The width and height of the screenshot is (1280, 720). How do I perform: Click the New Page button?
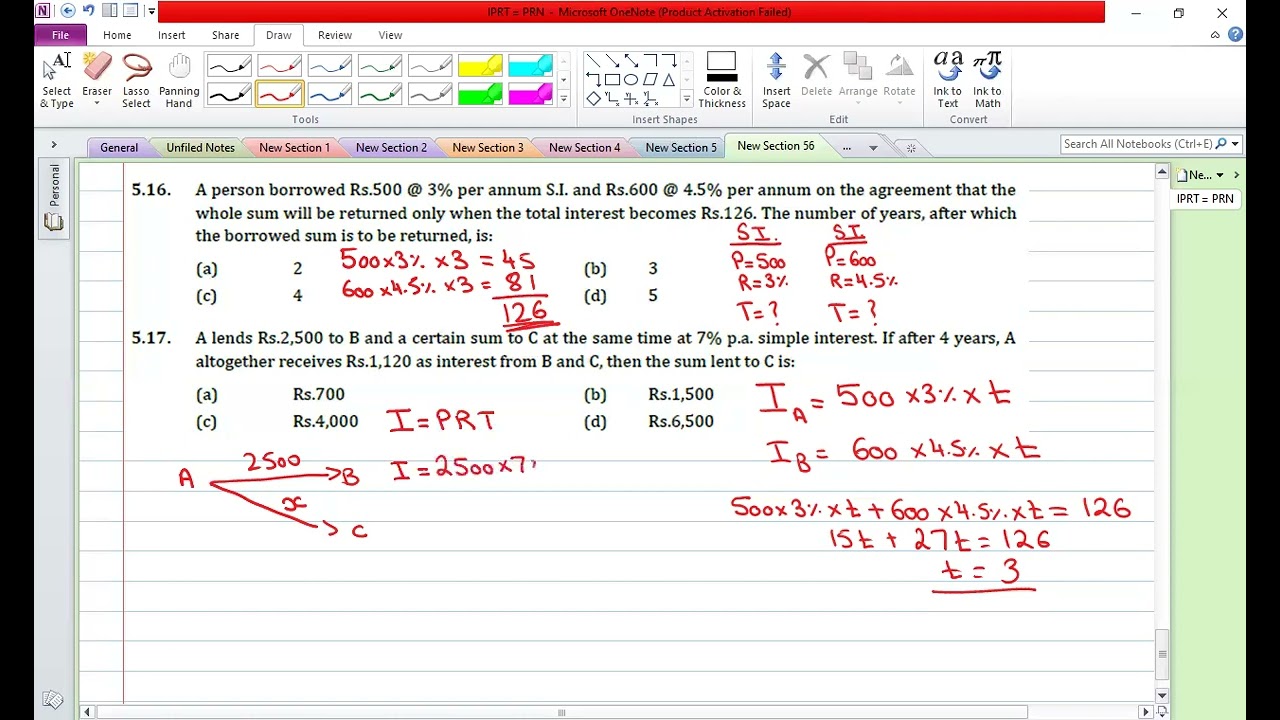tap(1194, 175)
